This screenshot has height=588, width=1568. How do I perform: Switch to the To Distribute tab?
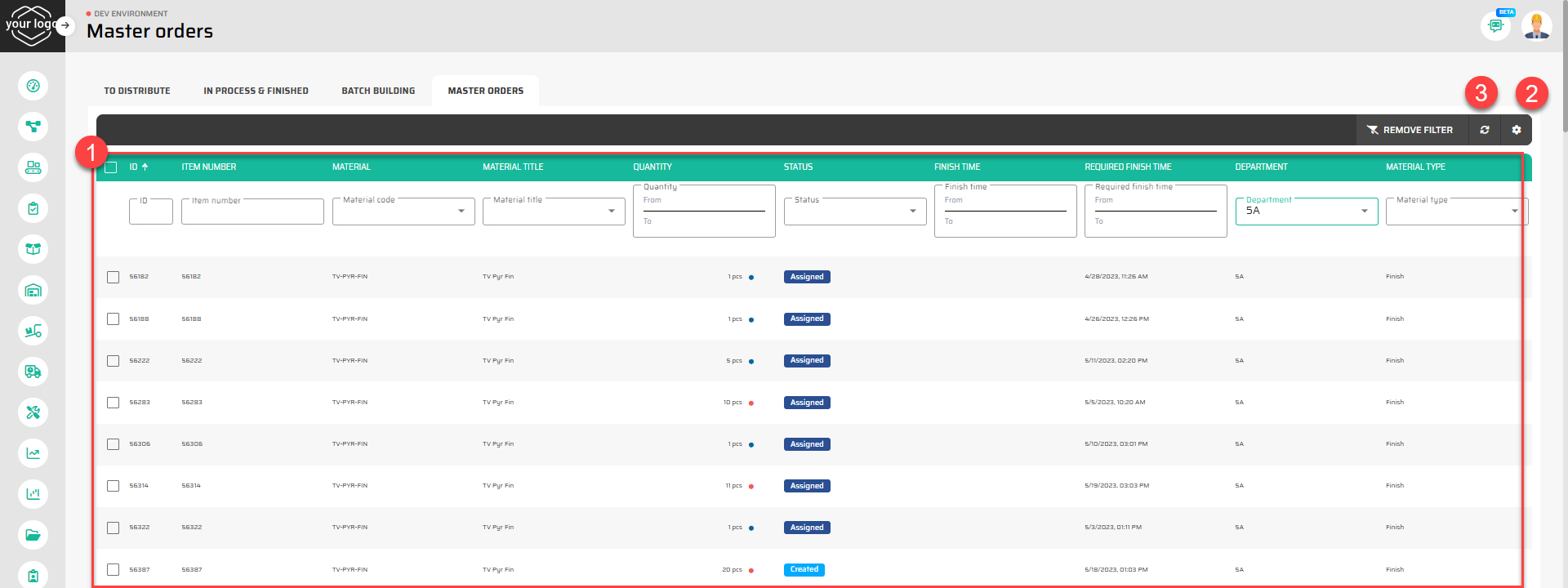tap(137, 91)
